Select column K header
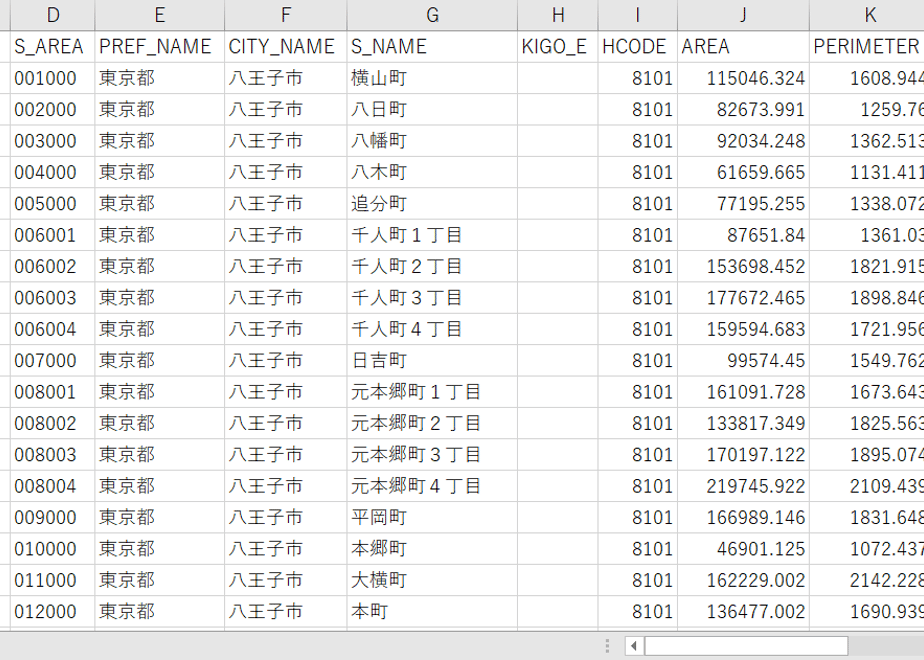 [x=867, y=15]
